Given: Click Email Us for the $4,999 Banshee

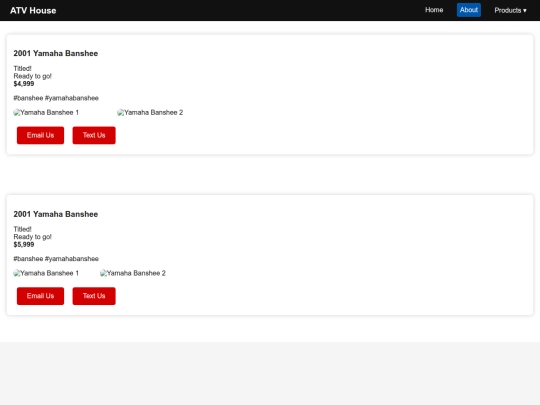Looking at the screenshot, I should (40, 135).
